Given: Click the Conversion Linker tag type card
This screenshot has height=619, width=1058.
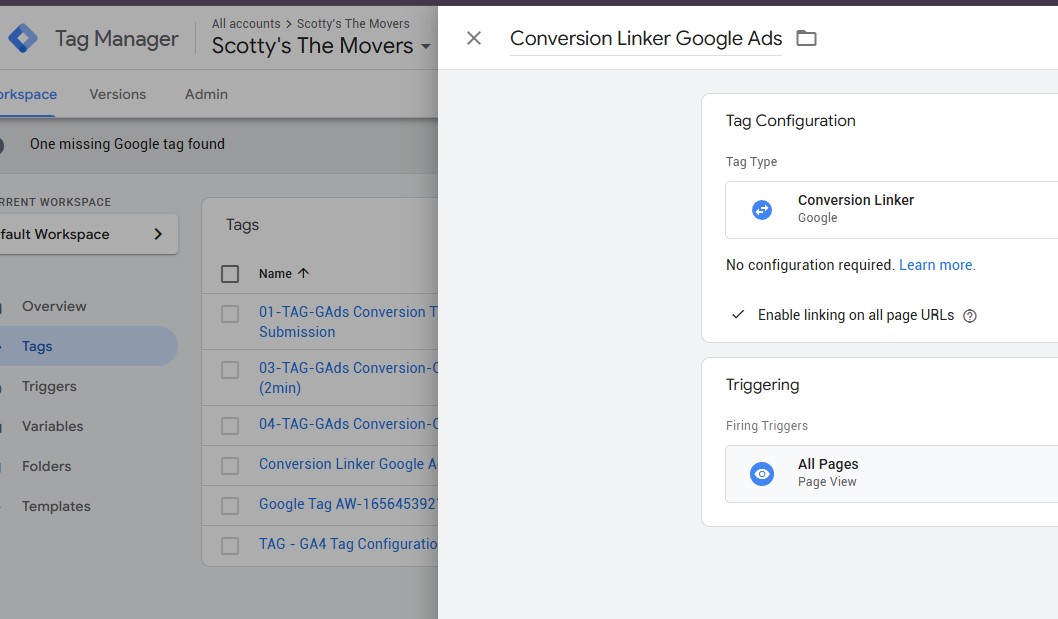Looking at the screenshot, I should [891, 210].
